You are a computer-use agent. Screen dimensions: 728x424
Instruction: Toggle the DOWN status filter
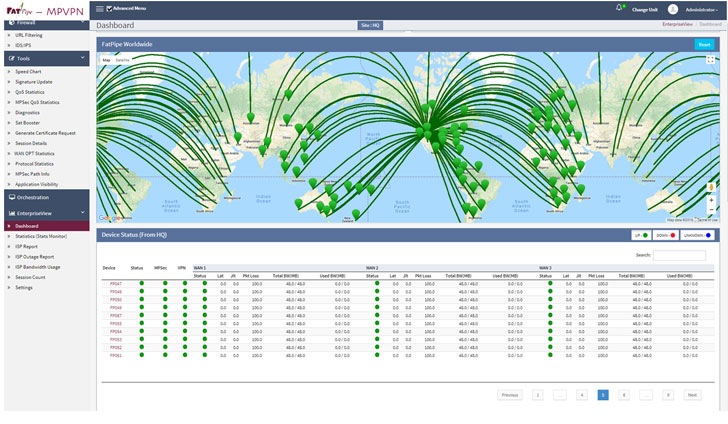pos(665,235)
